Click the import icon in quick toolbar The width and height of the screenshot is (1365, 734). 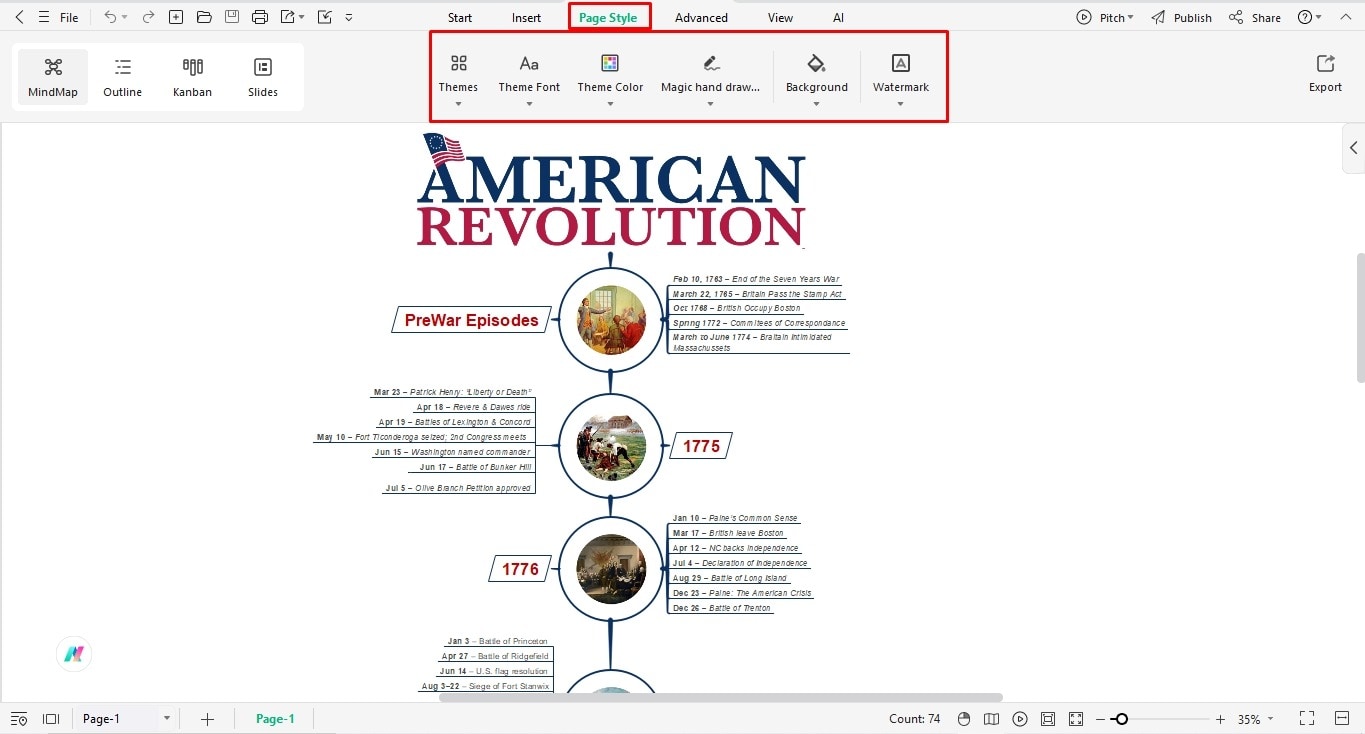(324, 17)
